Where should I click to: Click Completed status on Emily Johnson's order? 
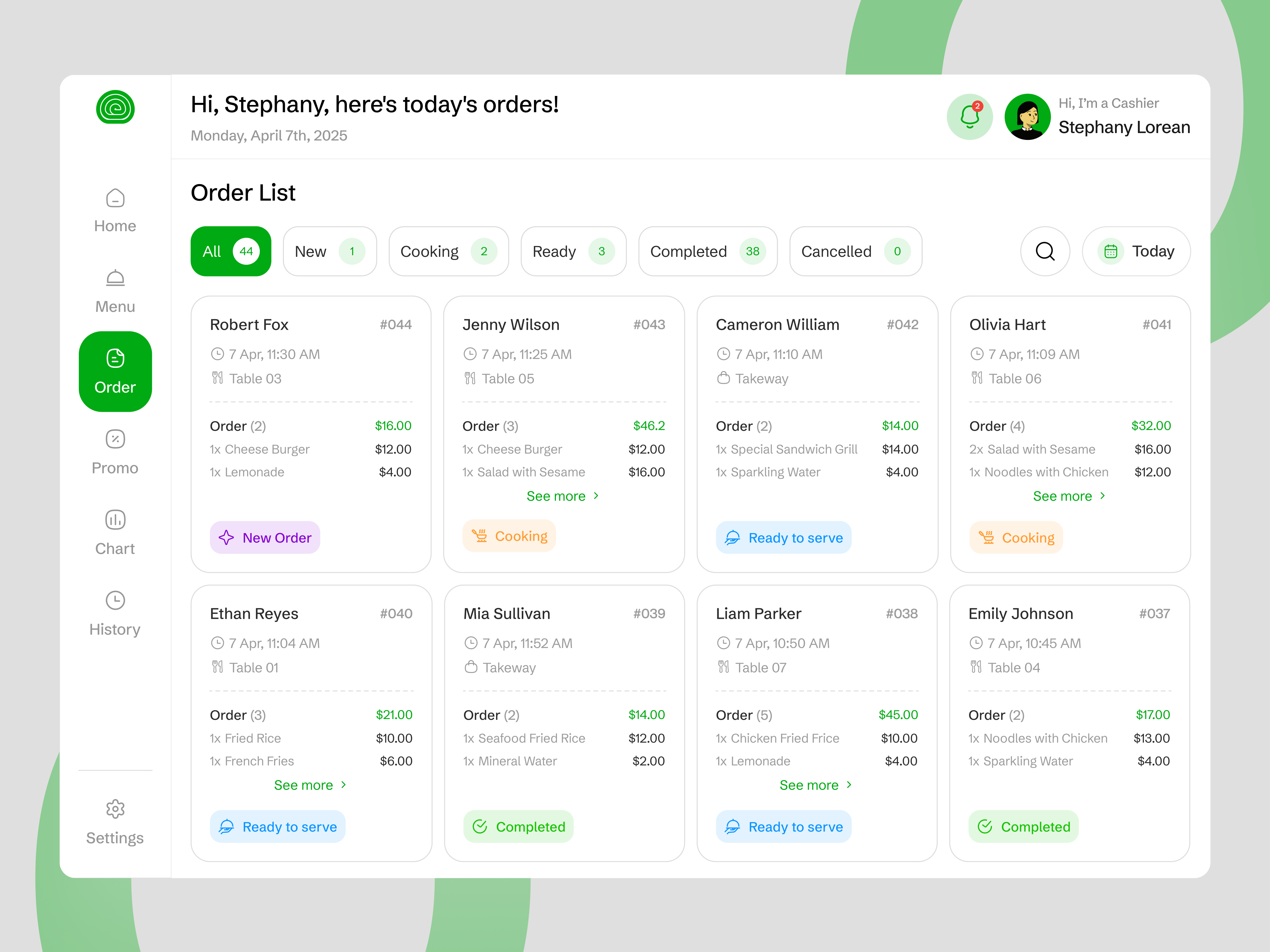point(1024,827)
